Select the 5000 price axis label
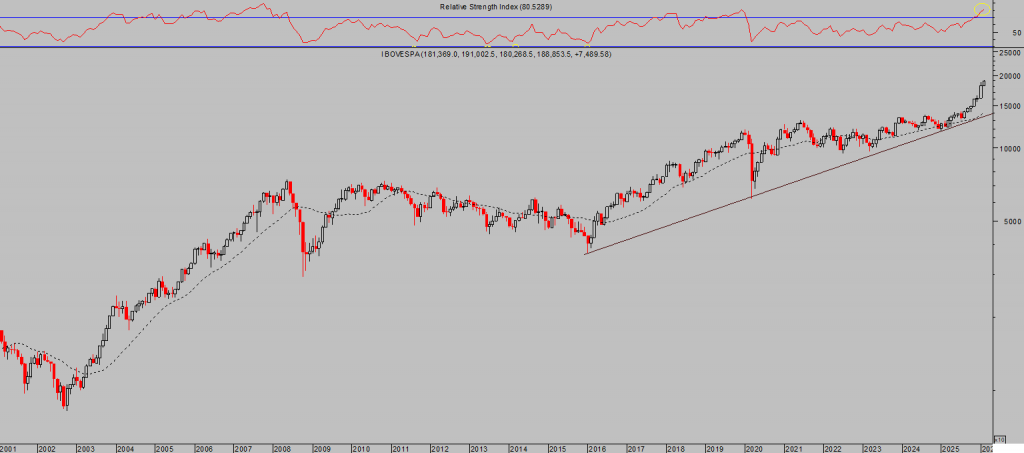This screenshot has width=1024, height=453. 1011,221
